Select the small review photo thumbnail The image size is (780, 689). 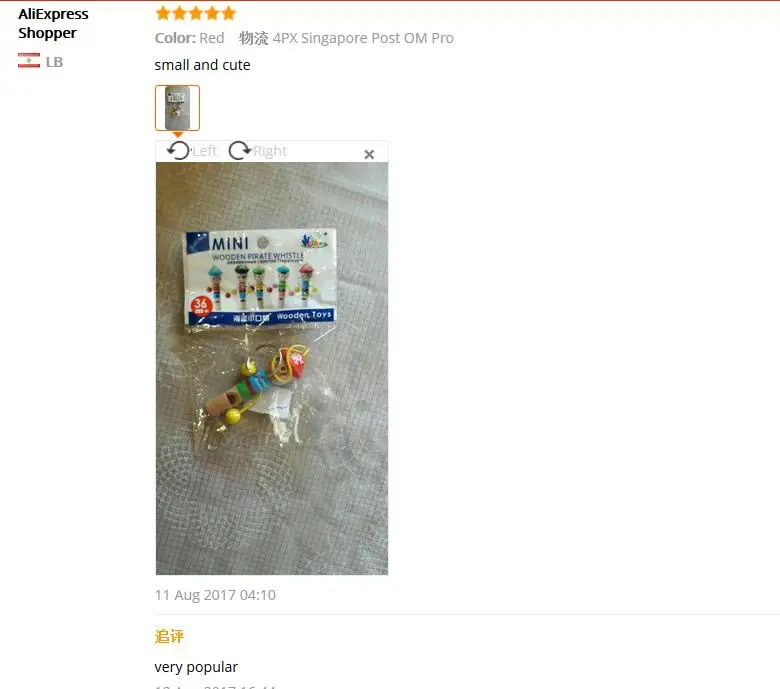177,107
